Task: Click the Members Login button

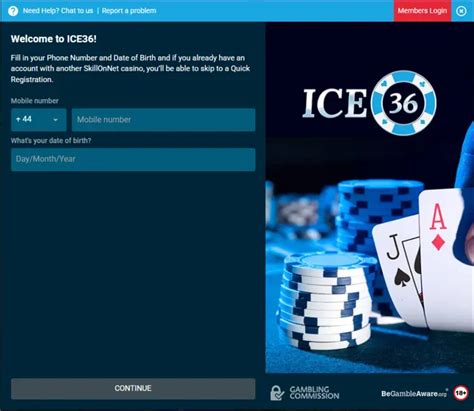Action: tap(422, 11)
